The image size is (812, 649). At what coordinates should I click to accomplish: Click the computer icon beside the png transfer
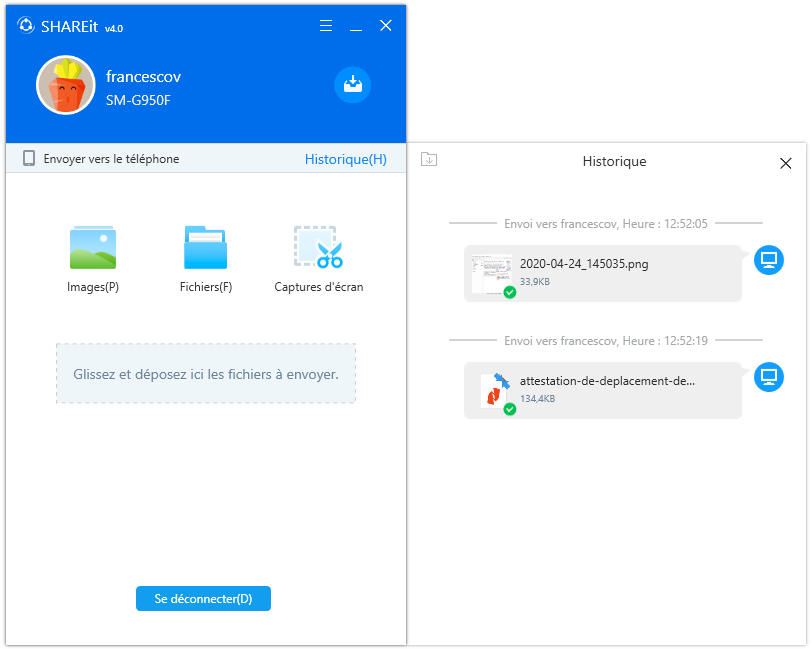click(768, 260)
